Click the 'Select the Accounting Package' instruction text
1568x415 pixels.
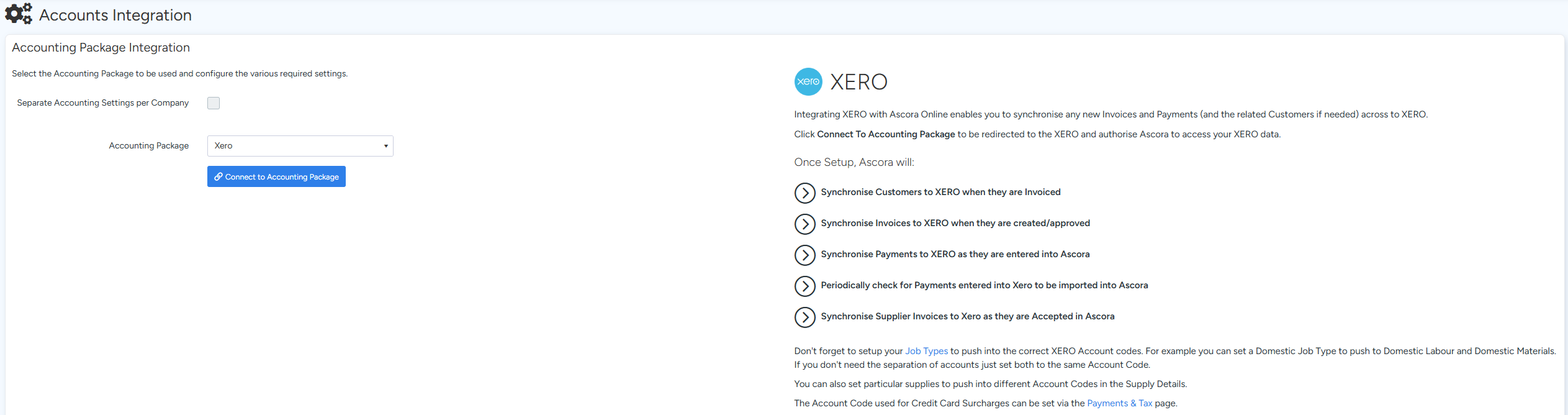(x=179, y=74)
